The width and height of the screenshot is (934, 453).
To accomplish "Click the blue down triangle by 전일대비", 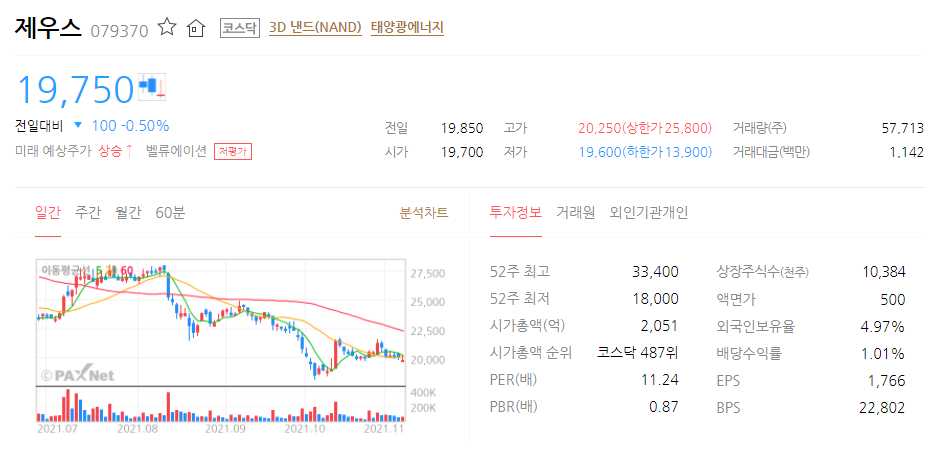I will (x=78, y=126).
